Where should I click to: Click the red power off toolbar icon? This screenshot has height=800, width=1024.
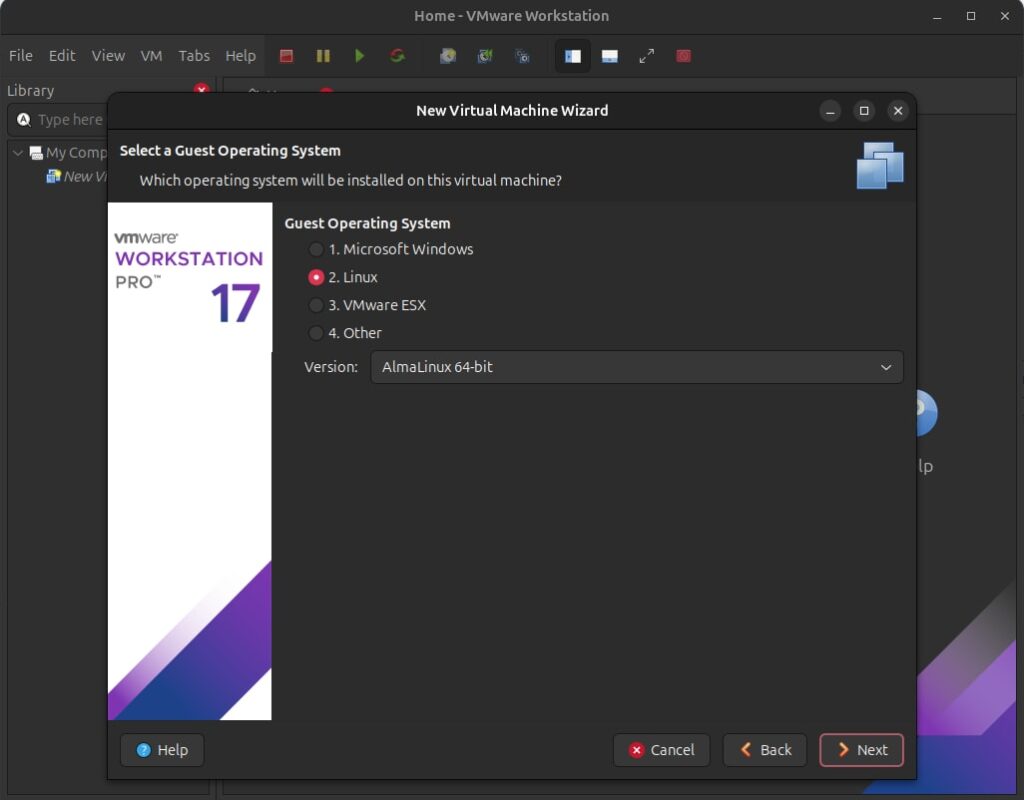point(286,56)
